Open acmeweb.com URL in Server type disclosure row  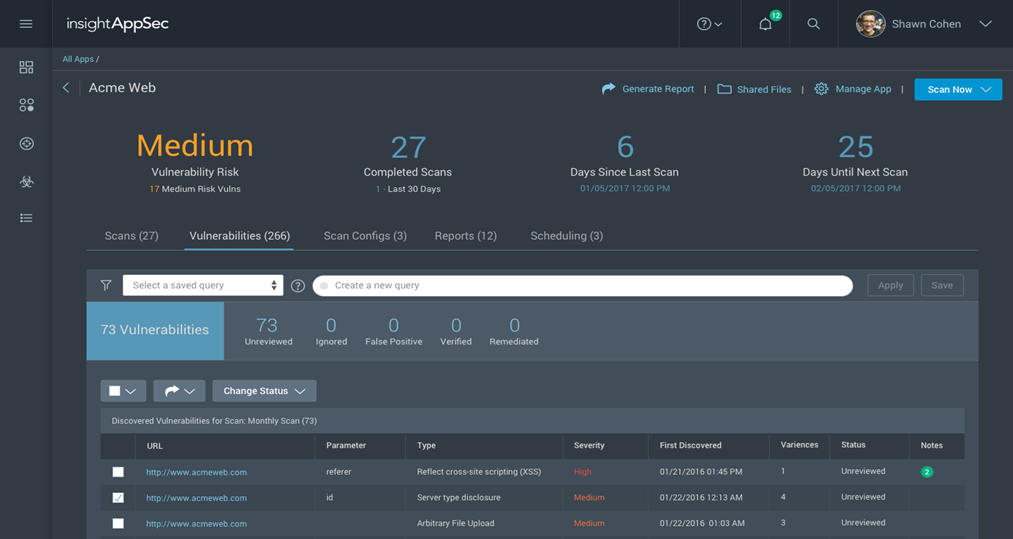point(196,498)
